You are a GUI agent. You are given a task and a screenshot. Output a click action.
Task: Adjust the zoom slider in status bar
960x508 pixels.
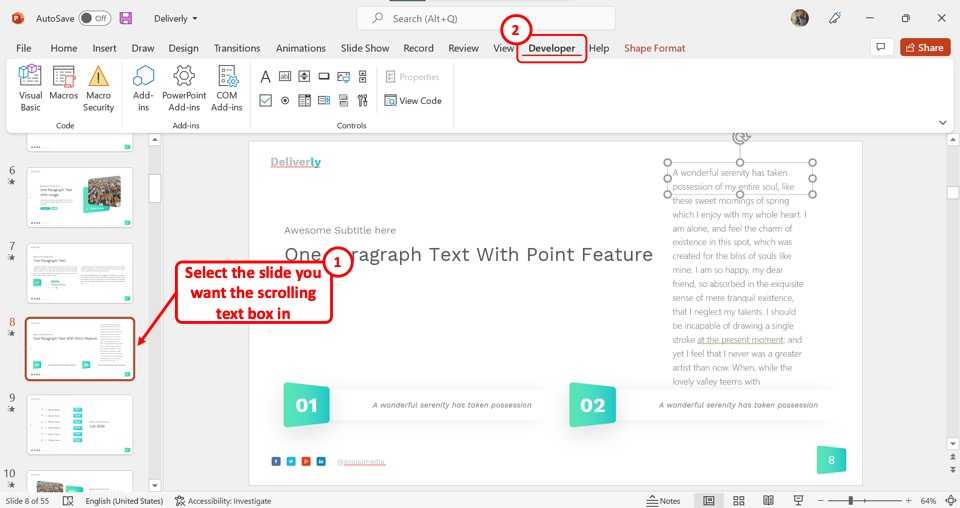click(x=851, y=500)
